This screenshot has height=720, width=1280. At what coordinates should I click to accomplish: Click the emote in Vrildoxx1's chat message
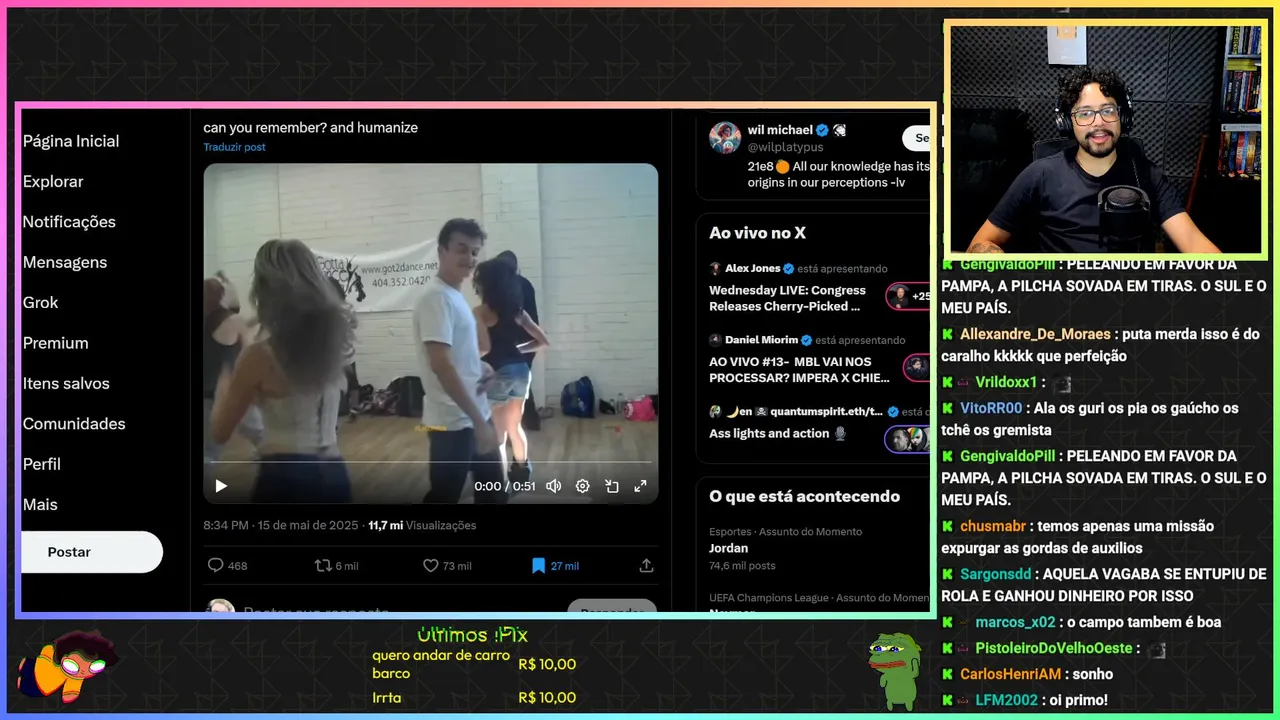tap(1062, 383)
